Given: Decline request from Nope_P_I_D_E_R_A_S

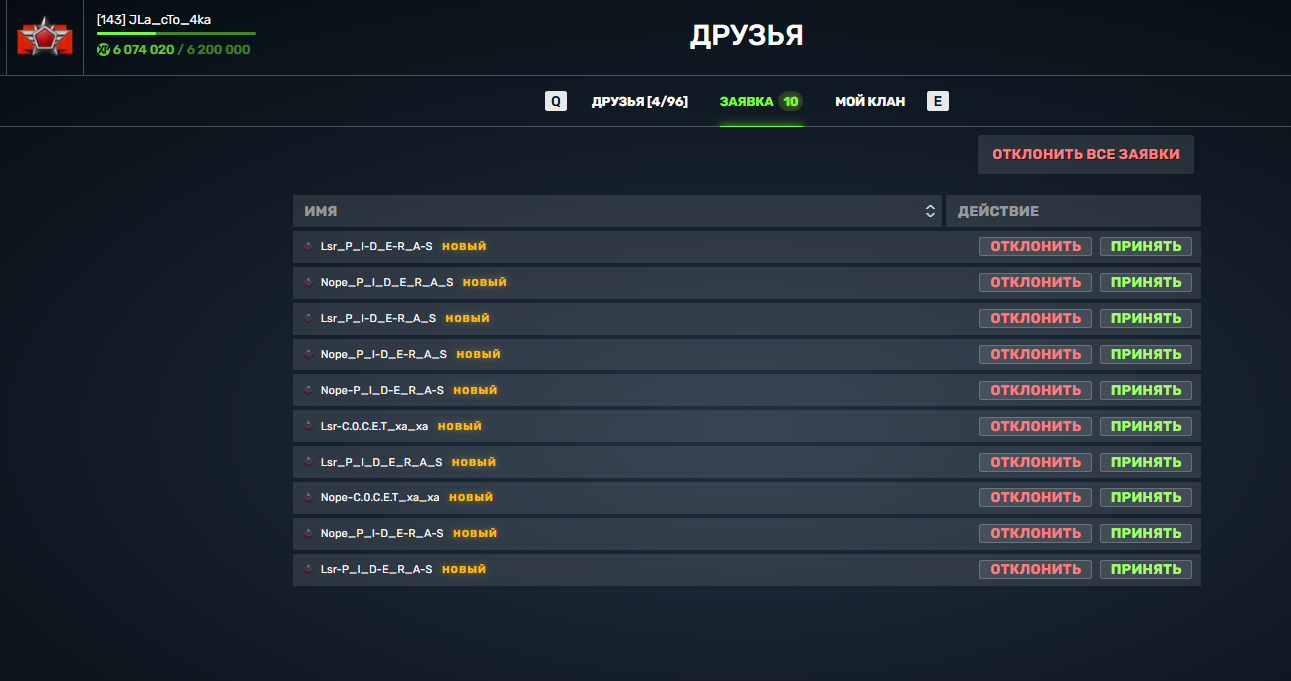Looking at the screenshot, I should tap(1035, 282).
